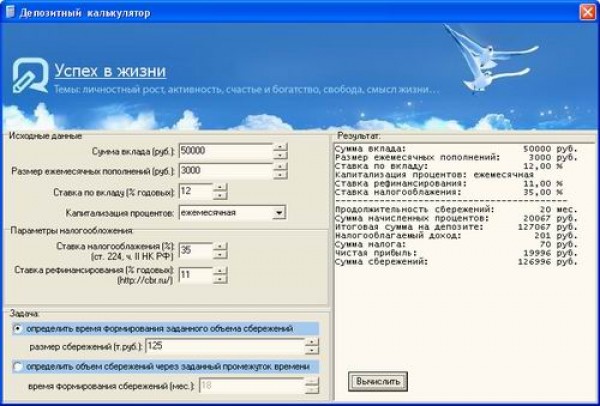Image resolution: width=600 pixels, height=406 pixels.
Task: Increase Ставка рефинансирования with up arrow
Action: point(220,271)
